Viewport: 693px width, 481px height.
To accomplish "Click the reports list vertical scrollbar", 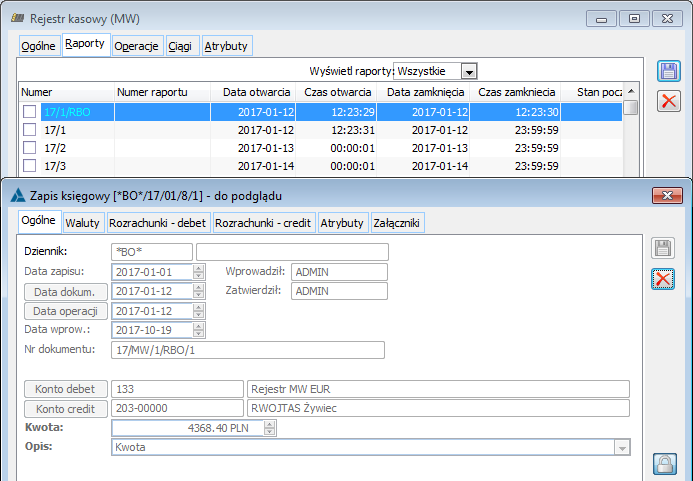I will pyautogui.click(x=631, y=140).
